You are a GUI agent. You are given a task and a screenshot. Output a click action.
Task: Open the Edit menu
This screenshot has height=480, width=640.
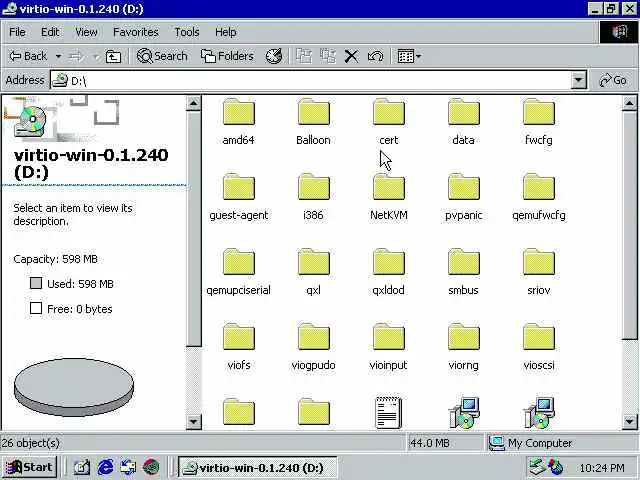click(x=50, y=32)
